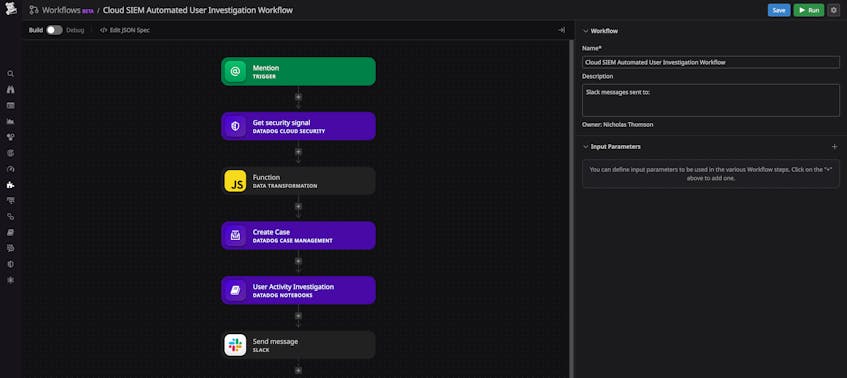Add a step below Send message node

point(298,370)
